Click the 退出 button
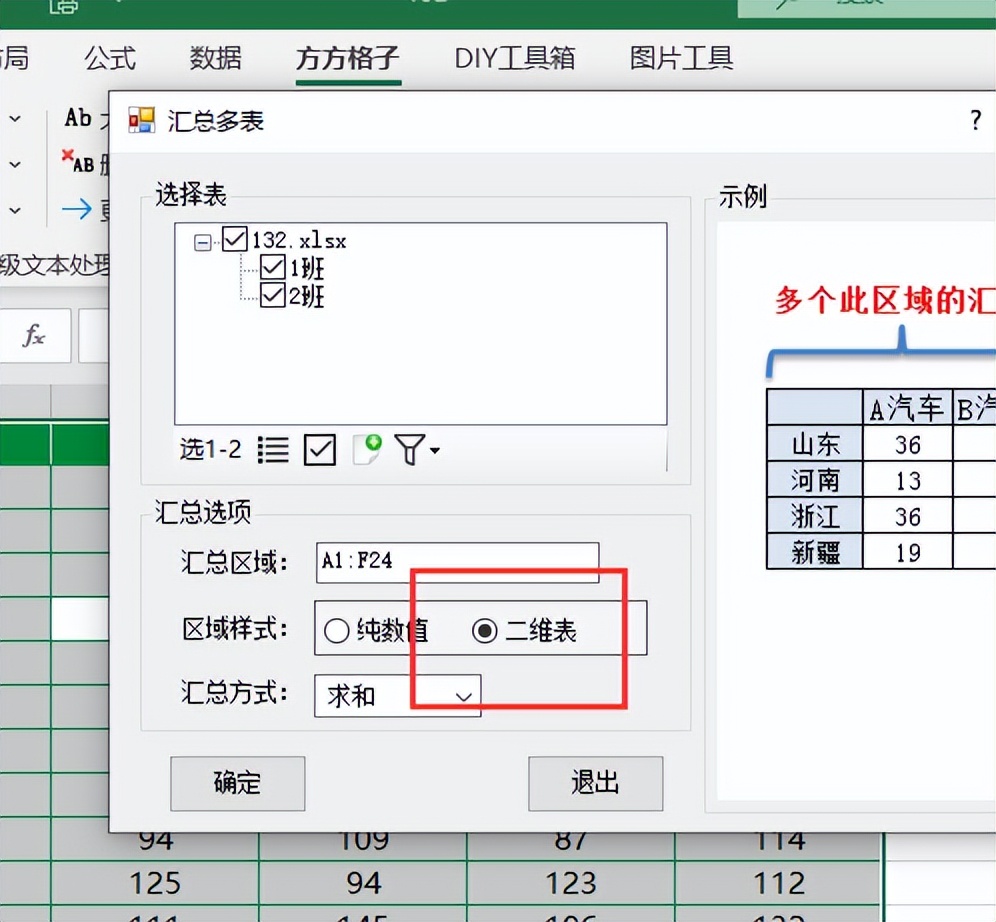This screenshot has height=922, width=996. click(595, 784)
